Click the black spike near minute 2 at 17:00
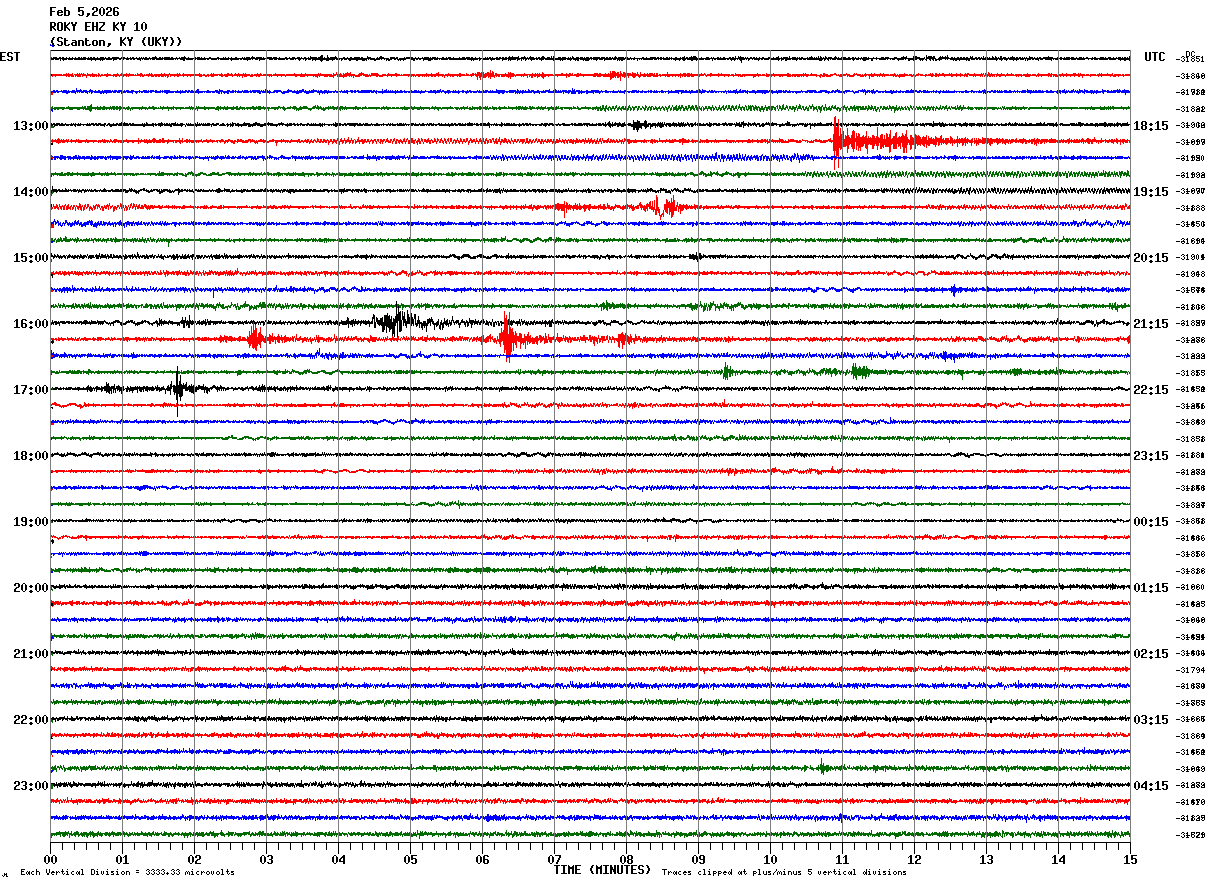This screenshot has width=1210, height=886. tap(178, 389)
